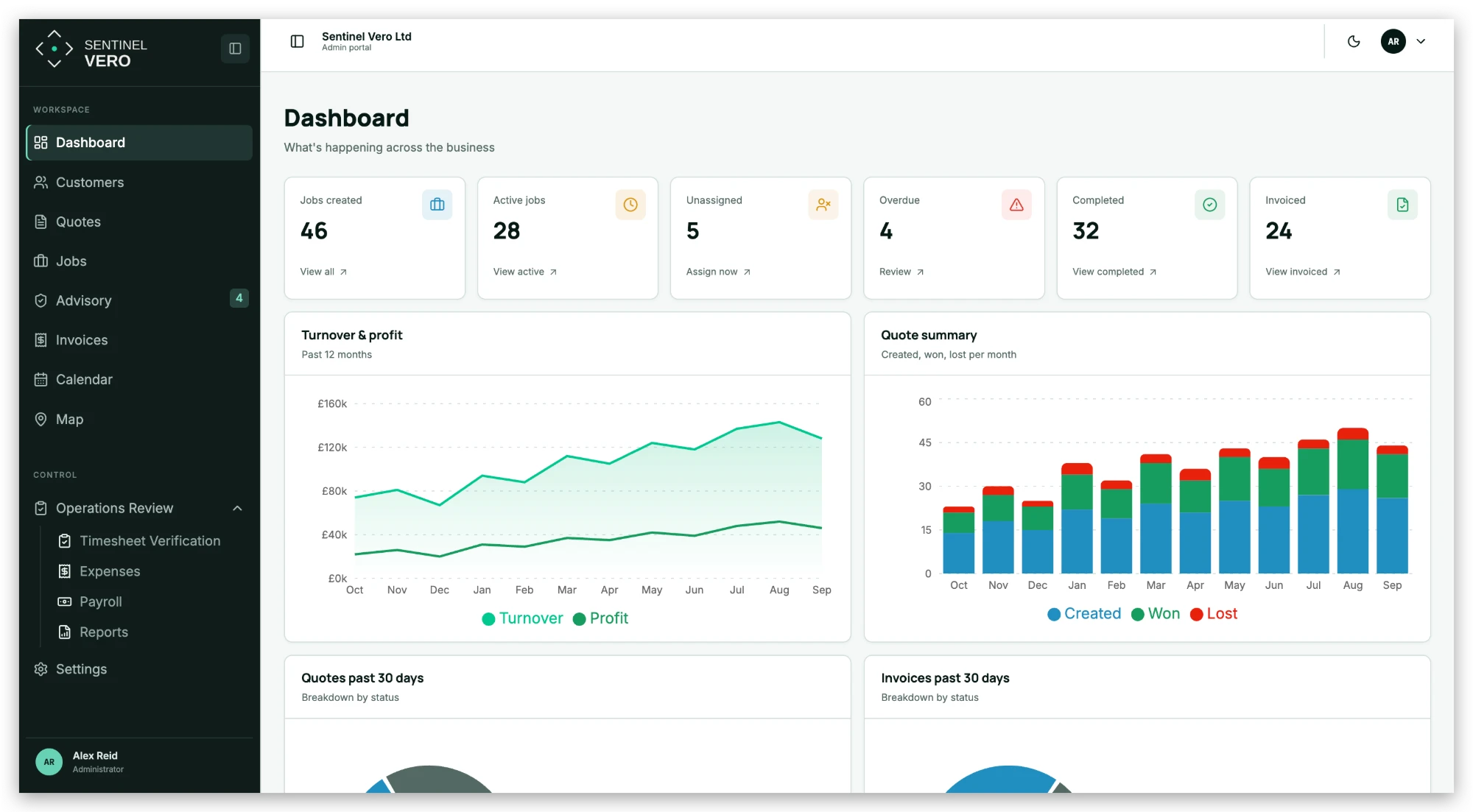Click Alex Reid profile at sidebar bottom

(139, 762)
